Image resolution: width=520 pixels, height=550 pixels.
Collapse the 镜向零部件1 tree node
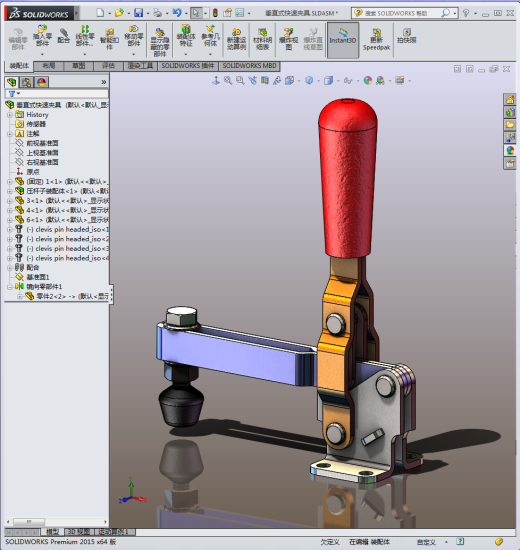tap(10, 287)
